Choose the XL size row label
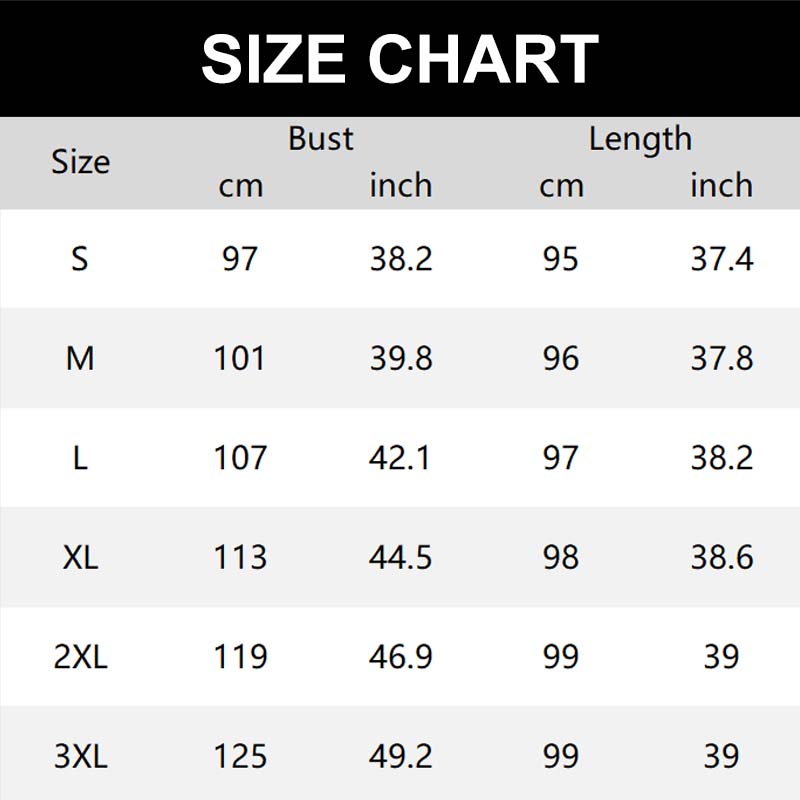 pyautogui.click(x=80, y=557)
